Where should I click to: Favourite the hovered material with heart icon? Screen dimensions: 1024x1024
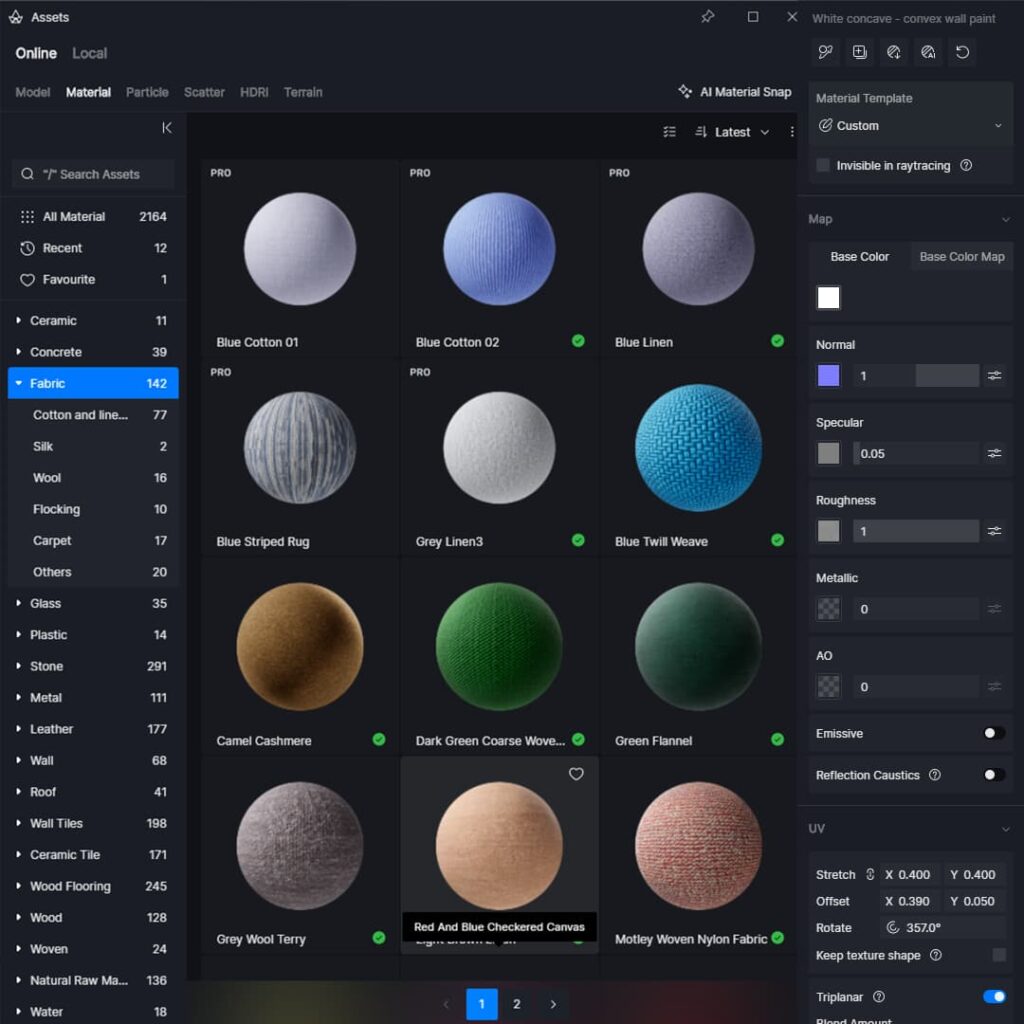(576, 774)
